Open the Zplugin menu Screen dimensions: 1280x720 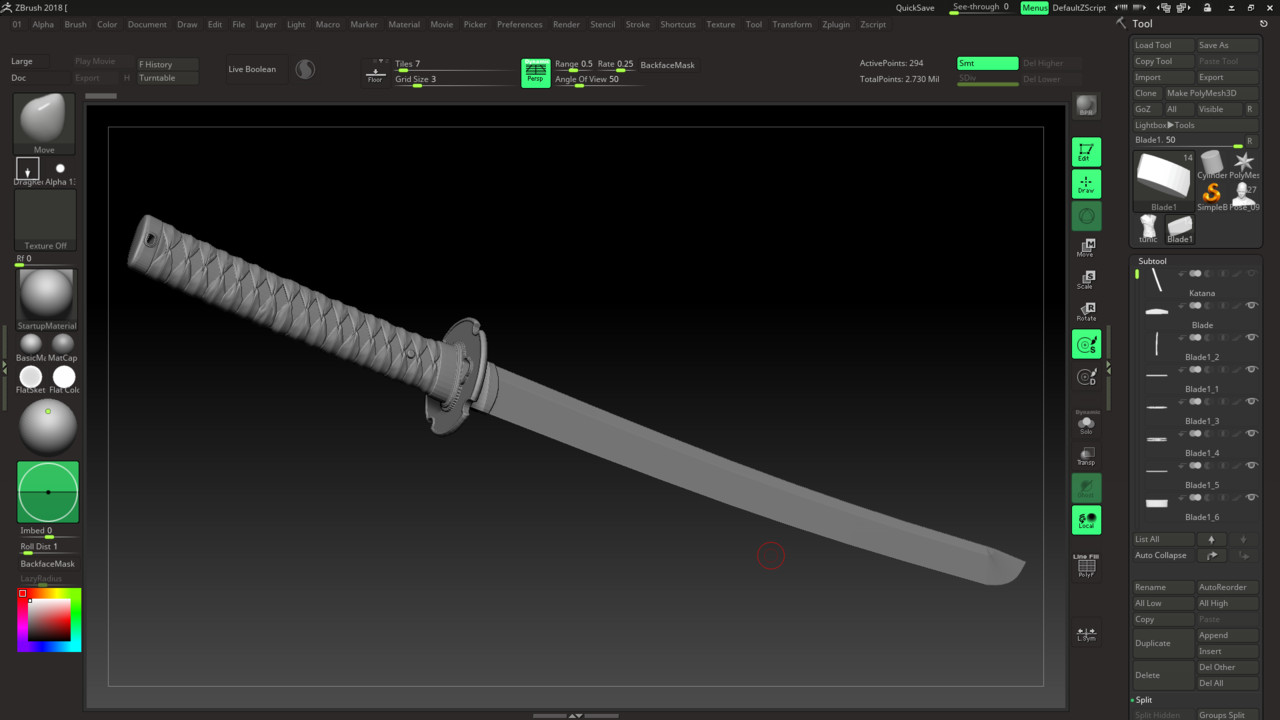836,24
